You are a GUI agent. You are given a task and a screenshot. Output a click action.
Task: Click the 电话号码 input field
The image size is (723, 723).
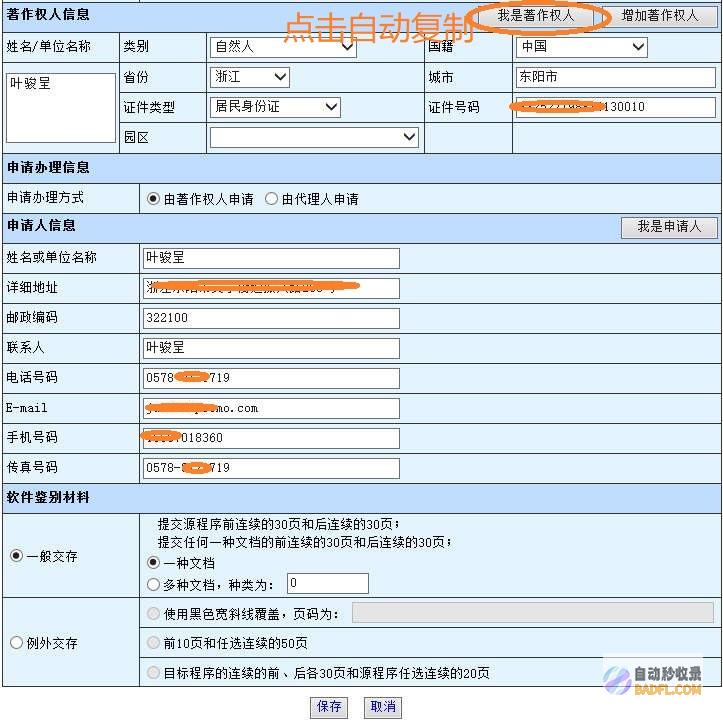tap(271, 378)
